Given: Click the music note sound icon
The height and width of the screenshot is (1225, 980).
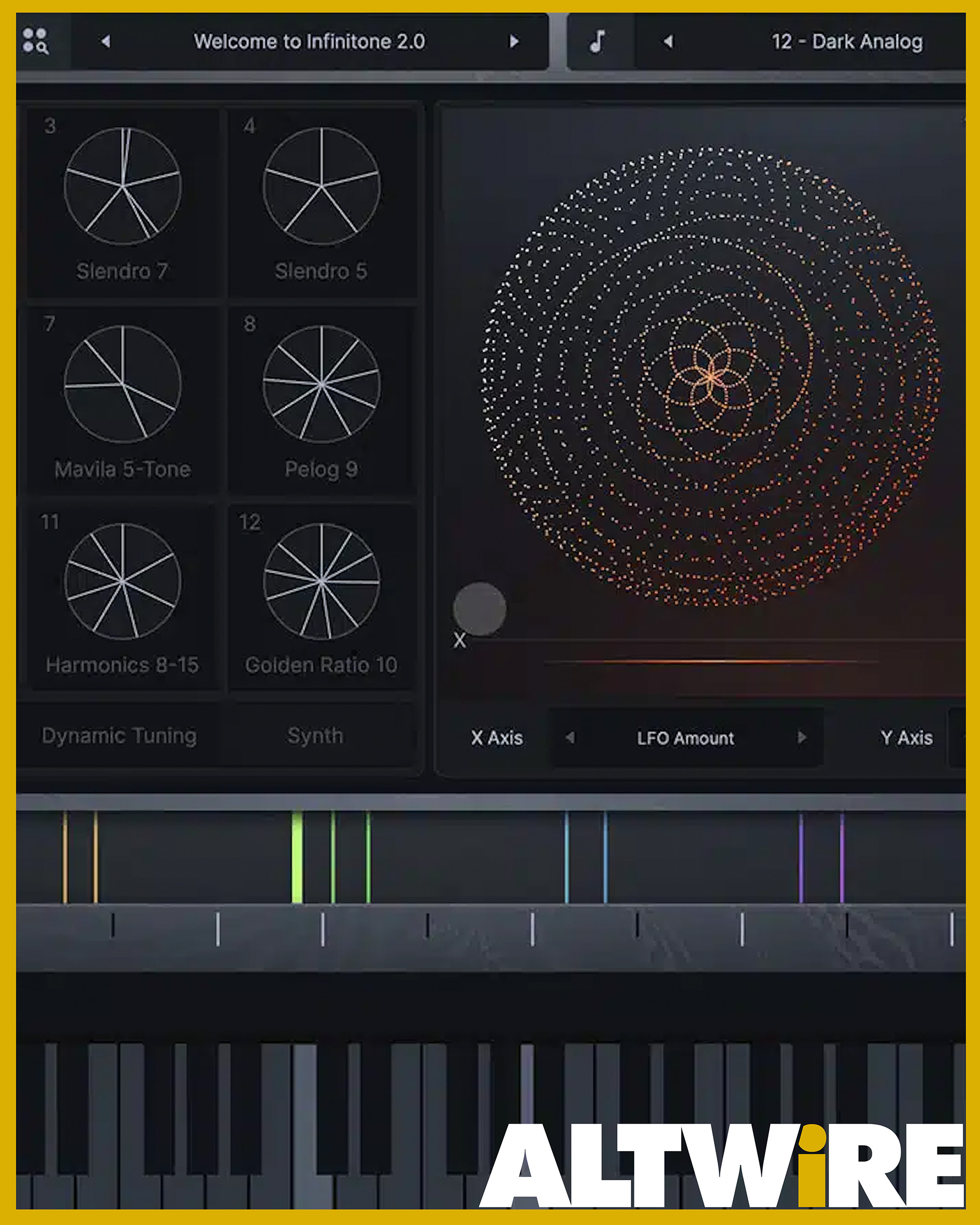Looking at the screenshot, I should [597, 42].
